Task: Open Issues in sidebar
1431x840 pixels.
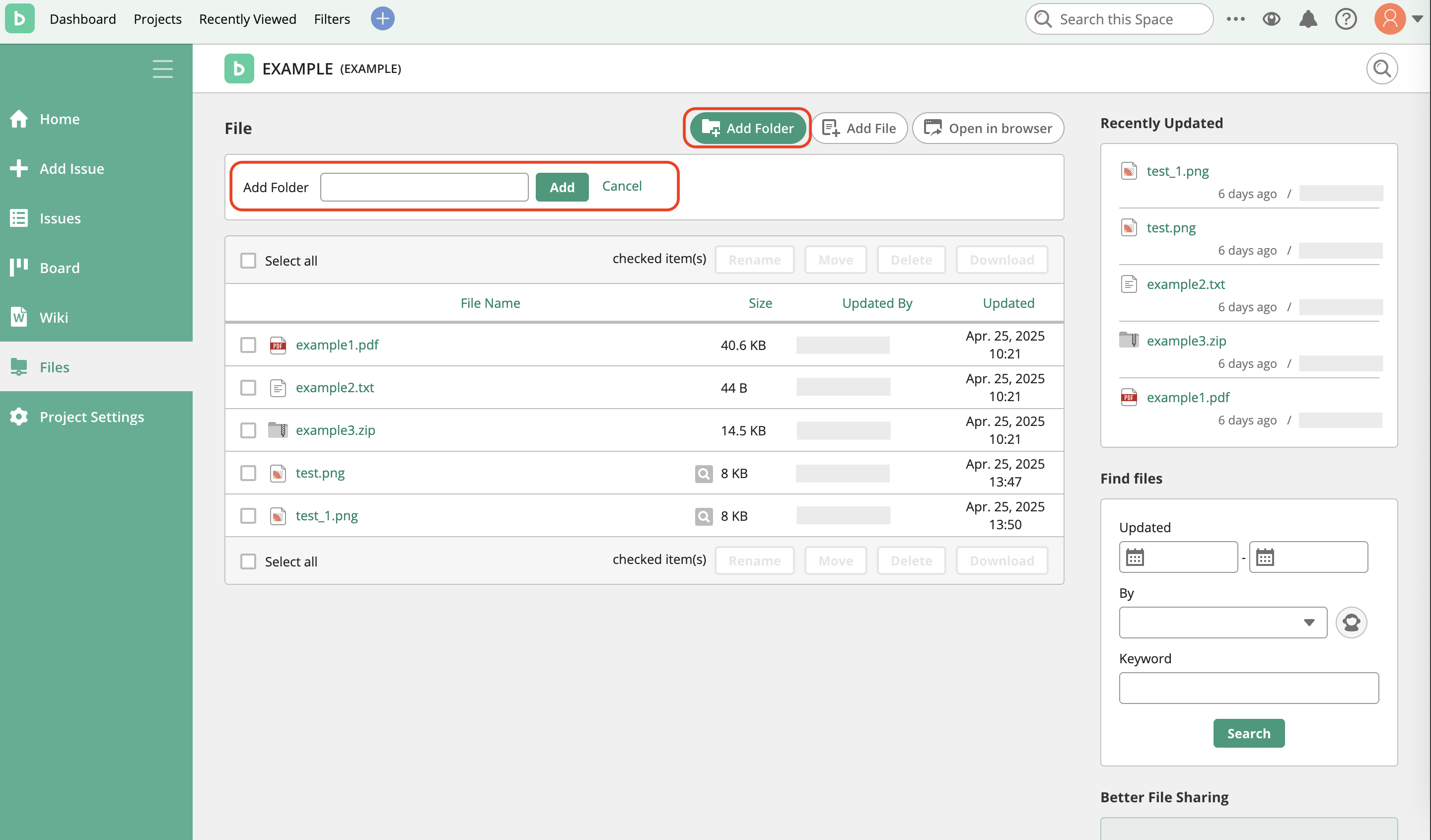Action: [x=96, y=218]
